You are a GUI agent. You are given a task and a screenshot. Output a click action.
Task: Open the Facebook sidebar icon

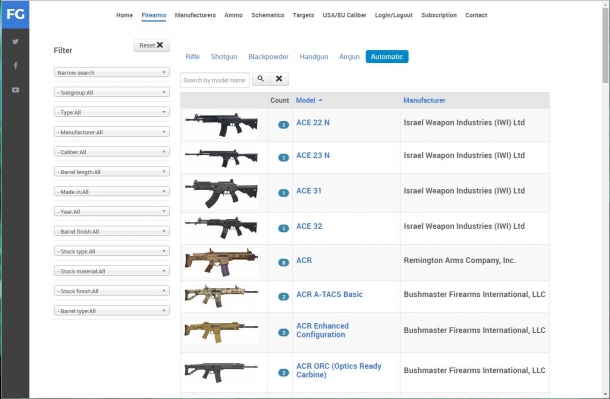[15, 65]
